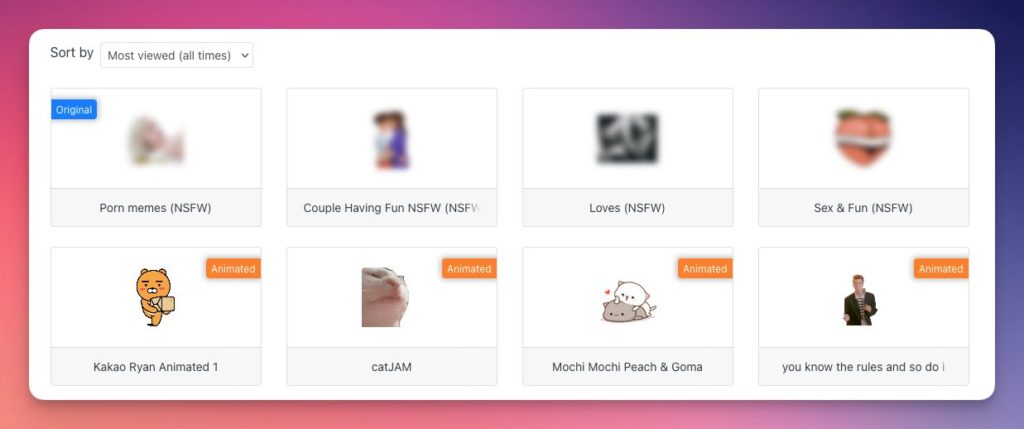The image size is (1024, 429).
Task: Select the Mochi Mochi cats sticker image
Action: pos(628,301)
